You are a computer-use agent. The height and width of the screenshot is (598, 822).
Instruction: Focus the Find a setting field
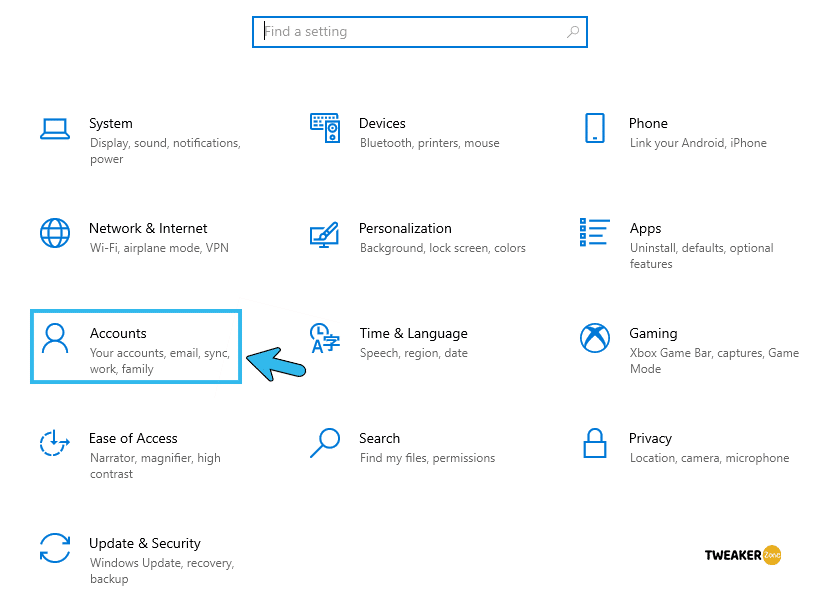click(x=419, y=32)
